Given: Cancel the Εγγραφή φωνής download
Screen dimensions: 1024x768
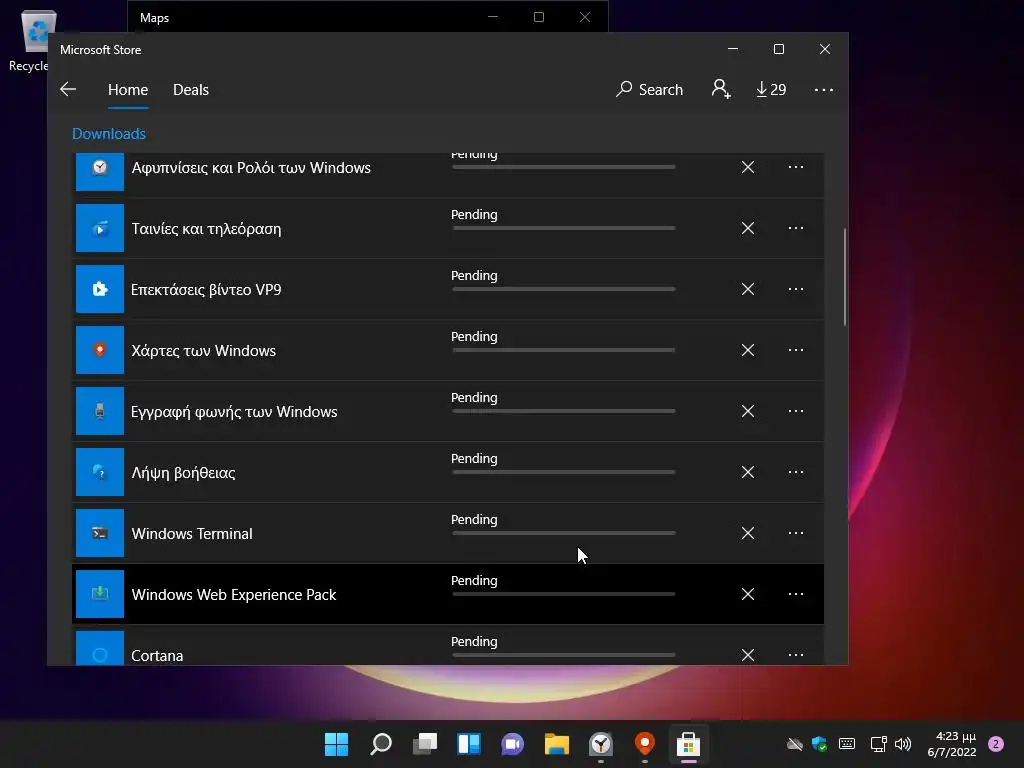Looking at the screenshot, I should click(748, 411).
